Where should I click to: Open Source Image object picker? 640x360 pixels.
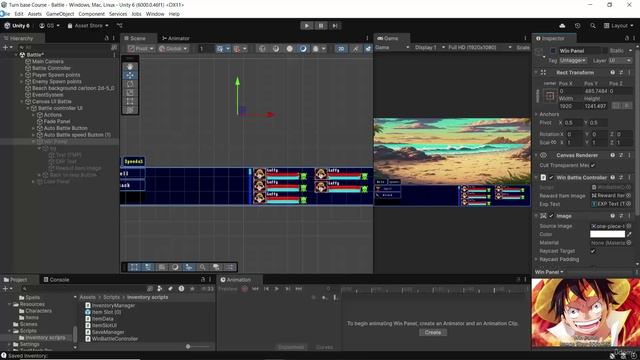pyautogui.click(x=629, y=226)
